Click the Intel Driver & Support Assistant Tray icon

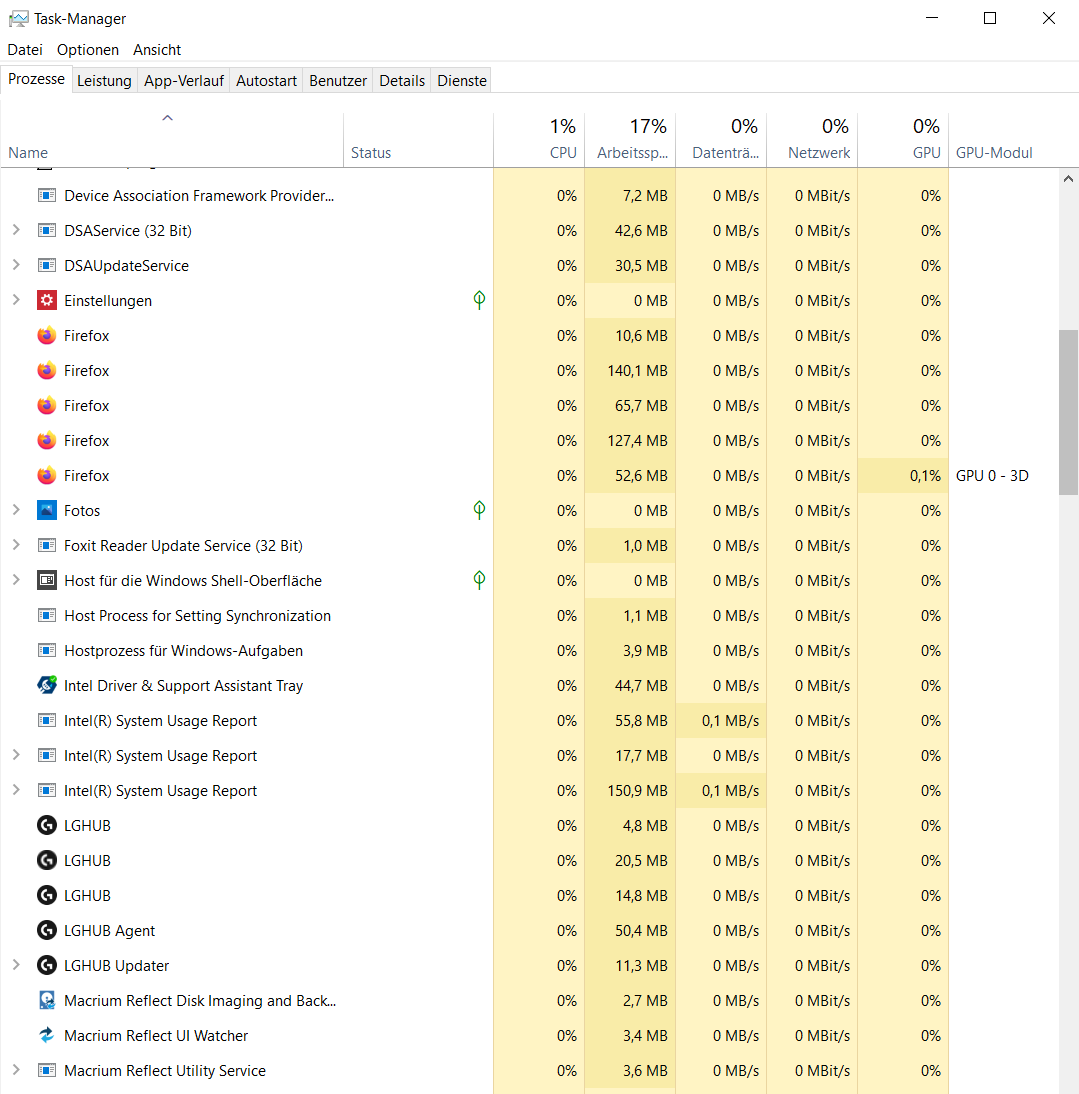(x=47, y=685)
